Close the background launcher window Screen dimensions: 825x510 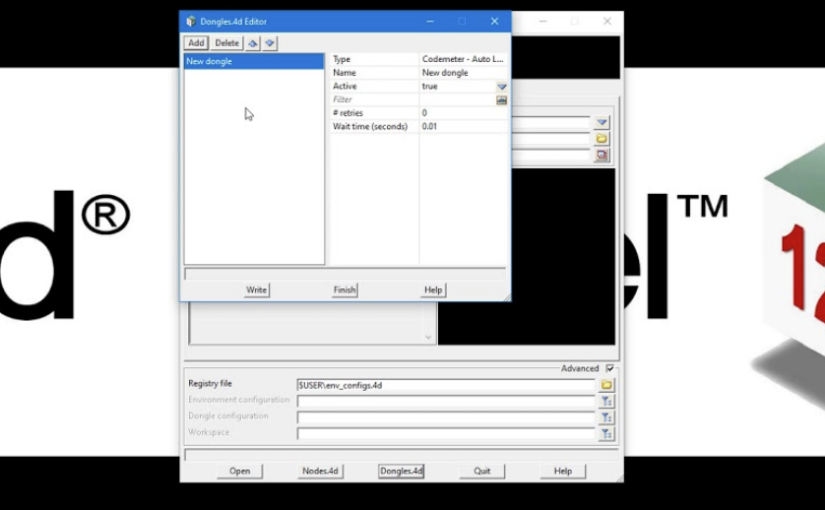tap(607, 22)
